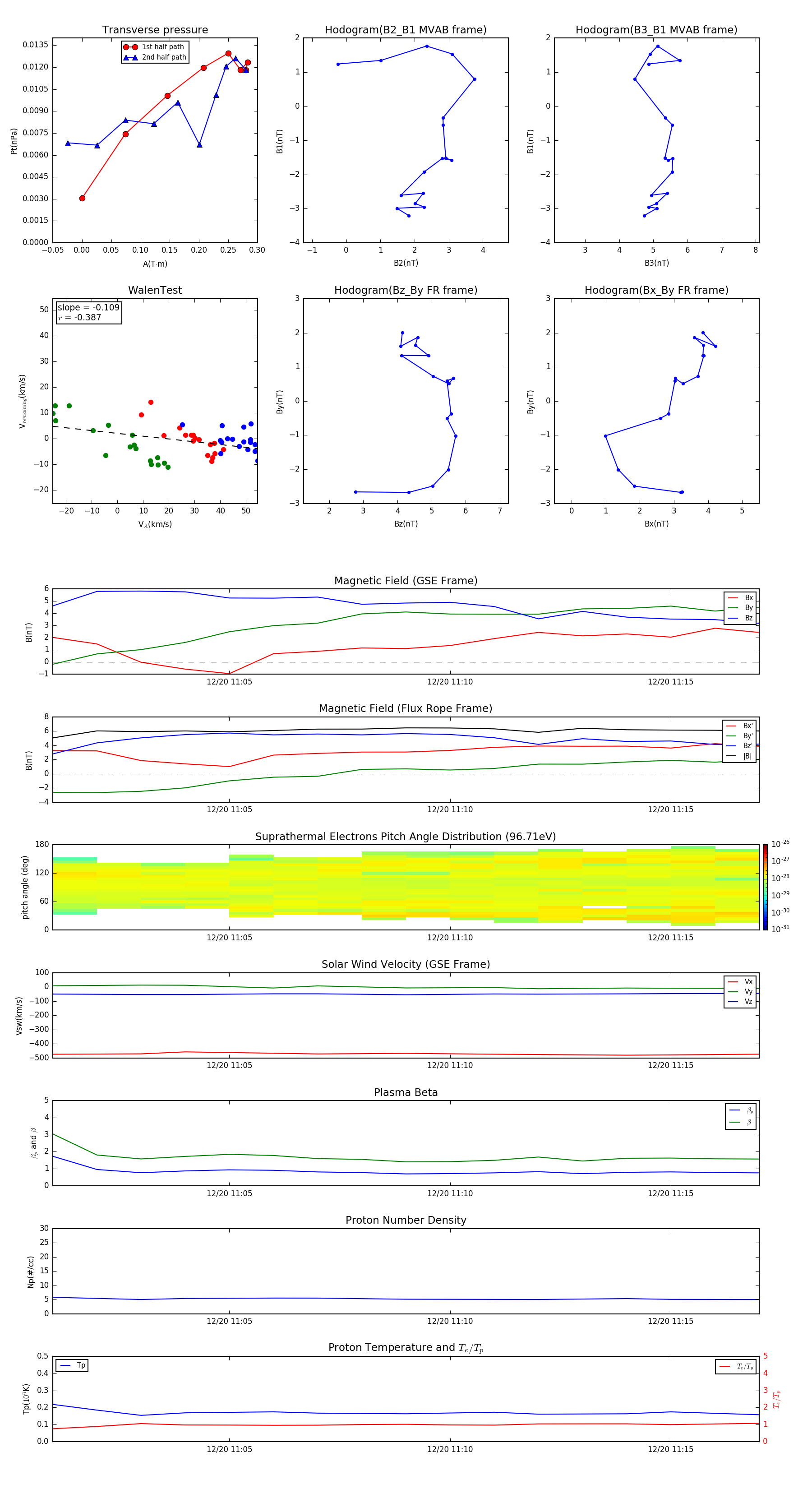Screen dimensions: 812x1489
Task: Click the "B3(nT)" x-axis label
Action: point(656,263)
